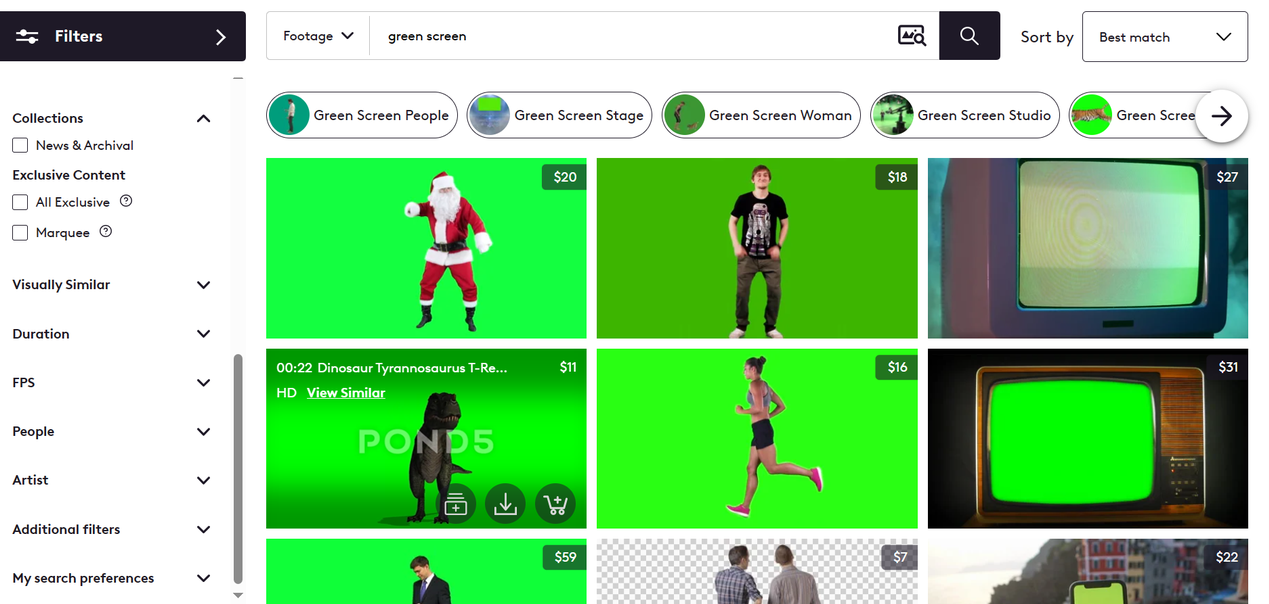Viewport: 1269px width, 604px height.
Task: Click the $18 price tag
Action: pyautogui.click(x=897, y=177)
